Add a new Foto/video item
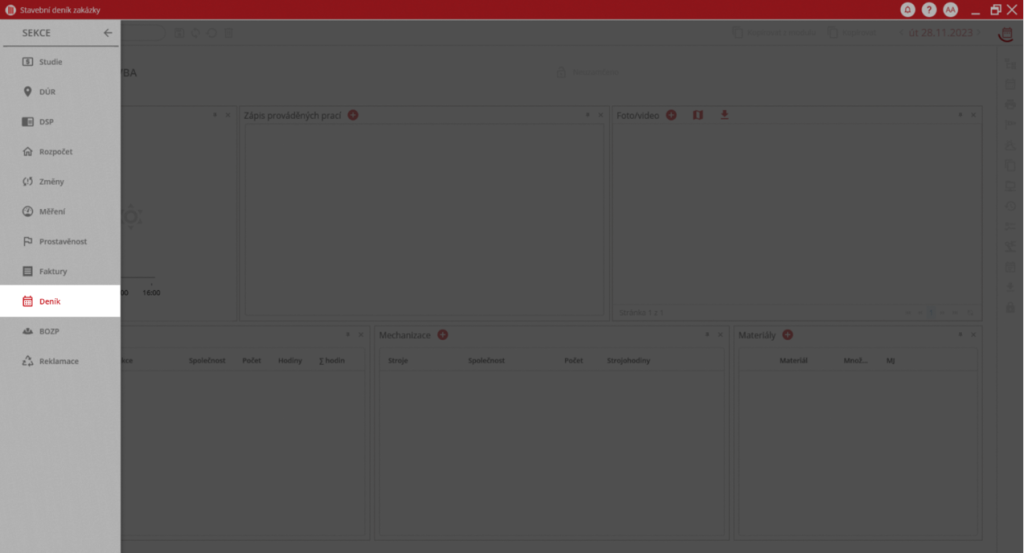The height and width of the screenshot is (553, 1024). pos(671,115)
